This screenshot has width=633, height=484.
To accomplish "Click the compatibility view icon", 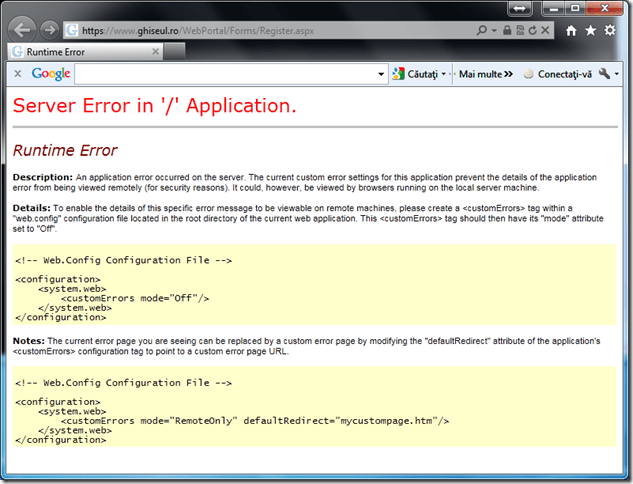I will point(522,31).
